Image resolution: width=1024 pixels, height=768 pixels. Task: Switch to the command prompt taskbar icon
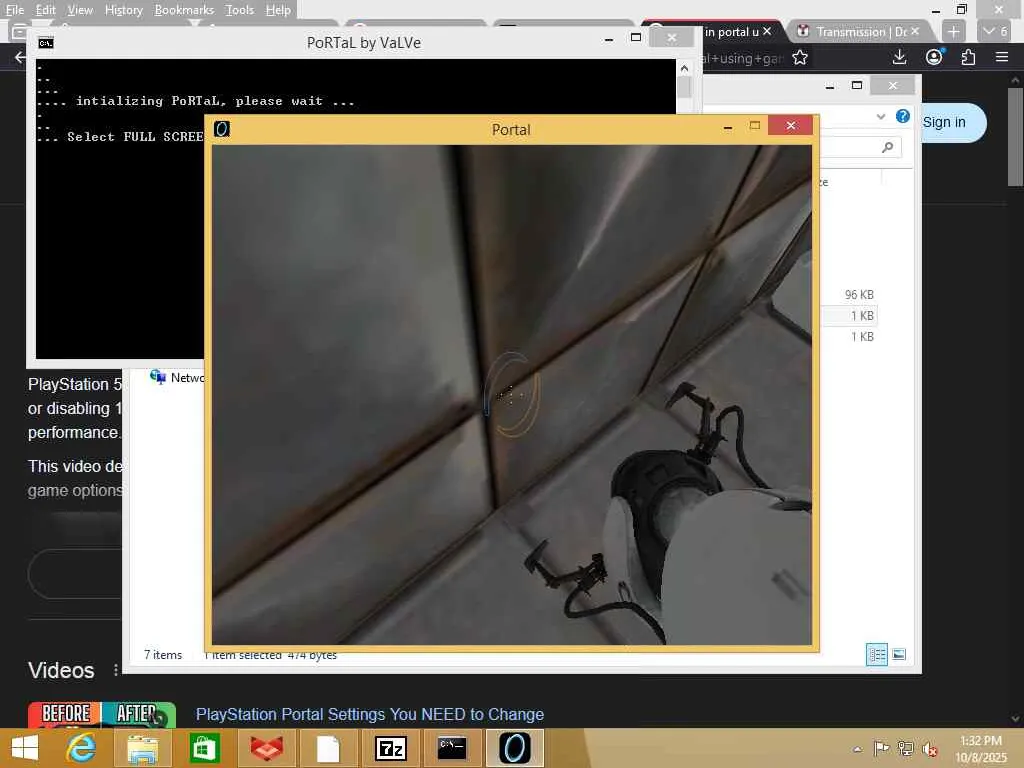(452, 748)
